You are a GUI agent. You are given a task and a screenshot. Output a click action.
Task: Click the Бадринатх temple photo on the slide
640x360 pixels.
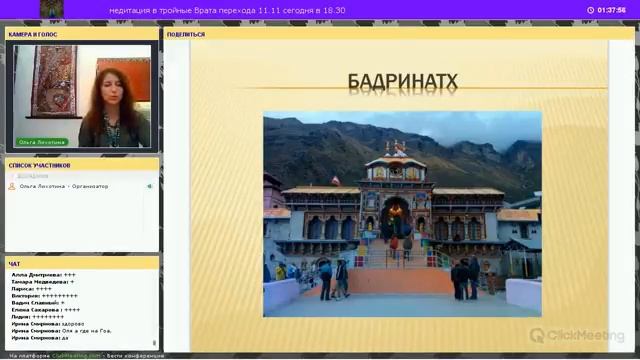[x=402, y=214]
